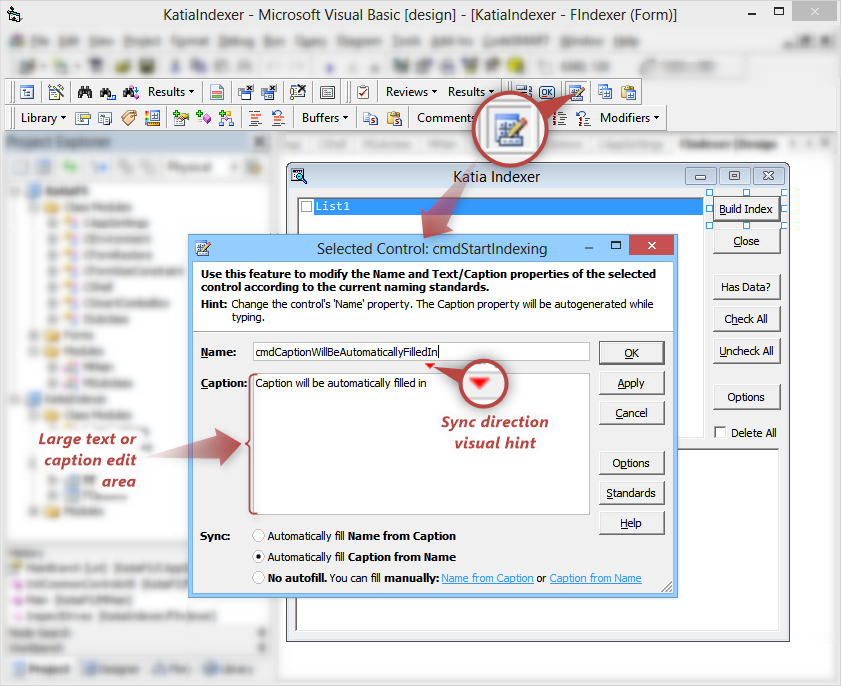The height and width of the screenshot is (686, 841).
Task: Click OK in the Selected Control dialog
Action: point(631,353)
